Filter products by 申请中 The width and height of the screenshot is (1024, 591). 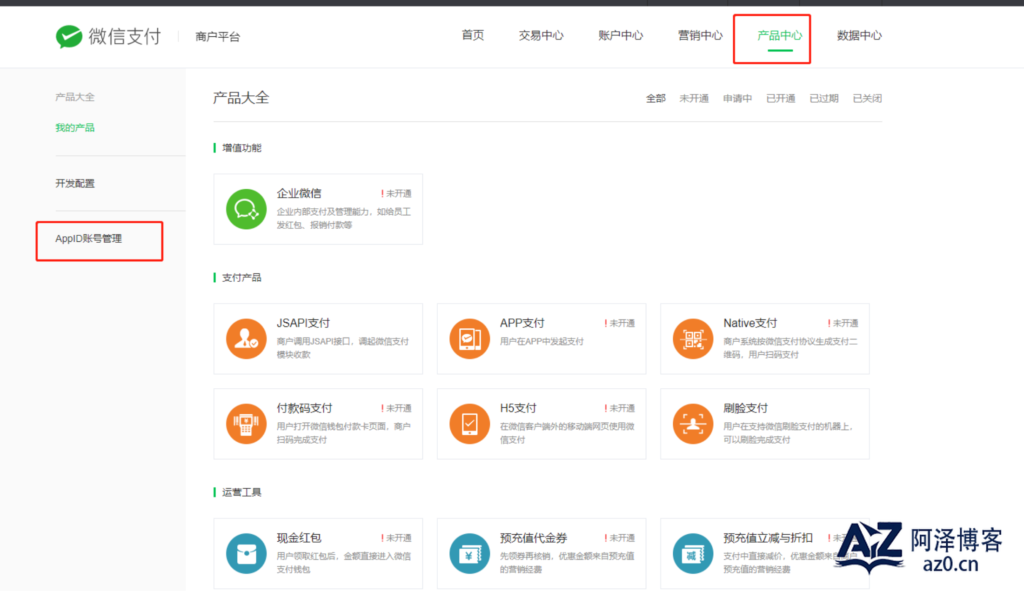pos(737,99)
